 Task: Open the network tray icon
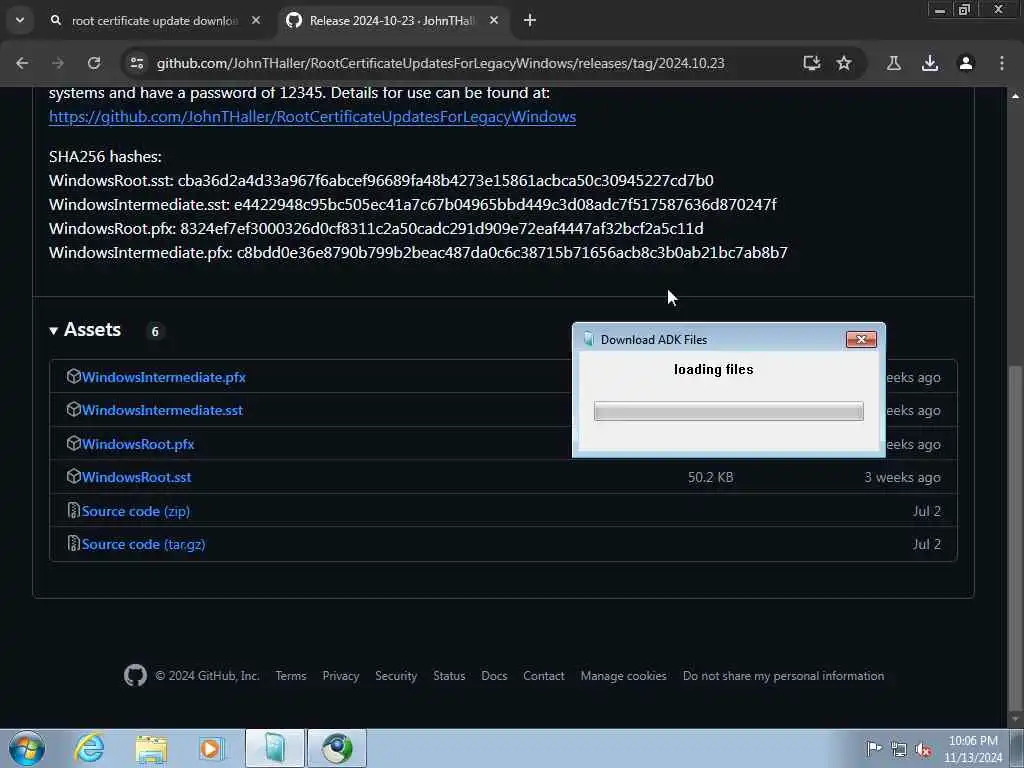coord(899,750)
